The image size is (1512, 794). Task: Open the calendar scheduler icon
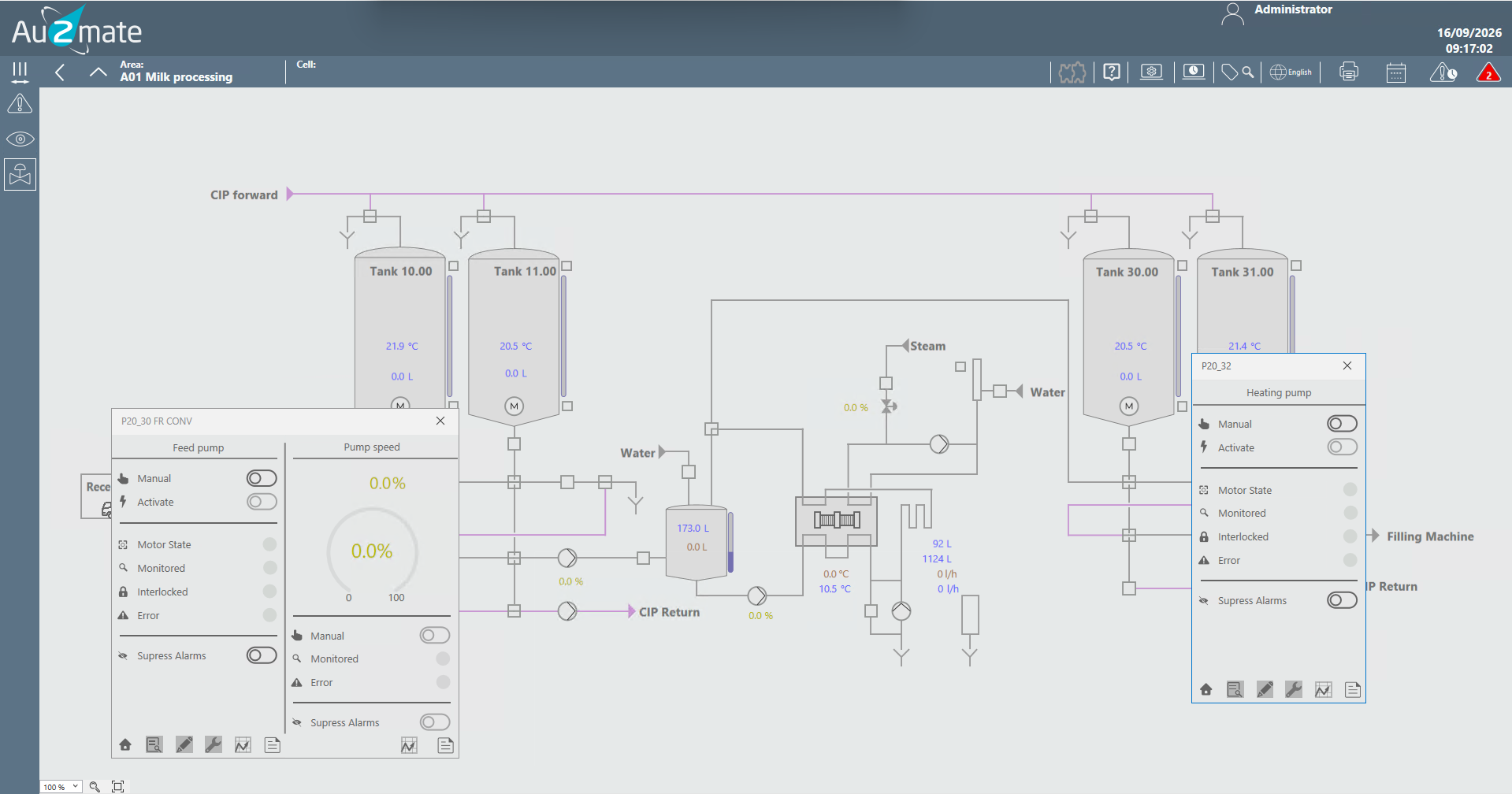click(1396, 72)
